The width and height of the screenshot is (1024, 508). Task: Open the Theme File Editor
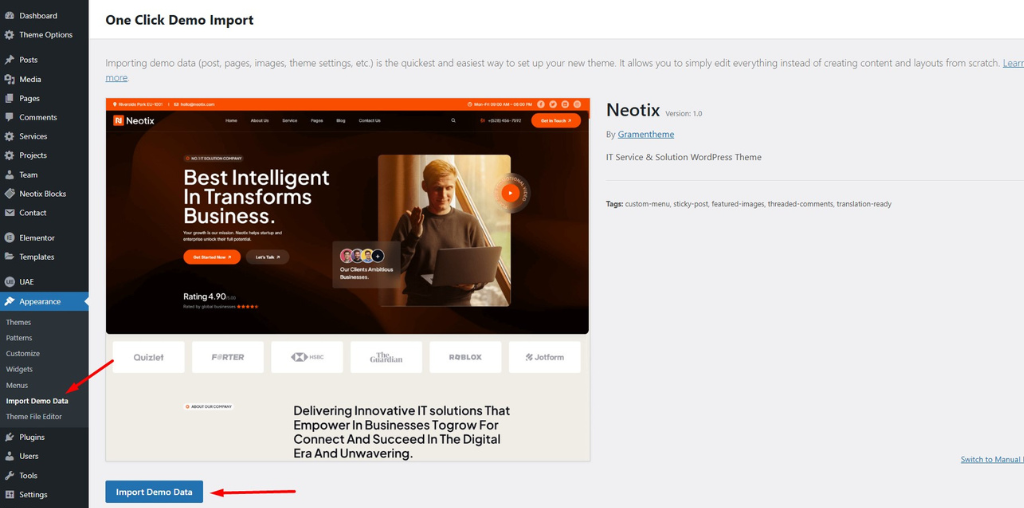tap(34, 416)
